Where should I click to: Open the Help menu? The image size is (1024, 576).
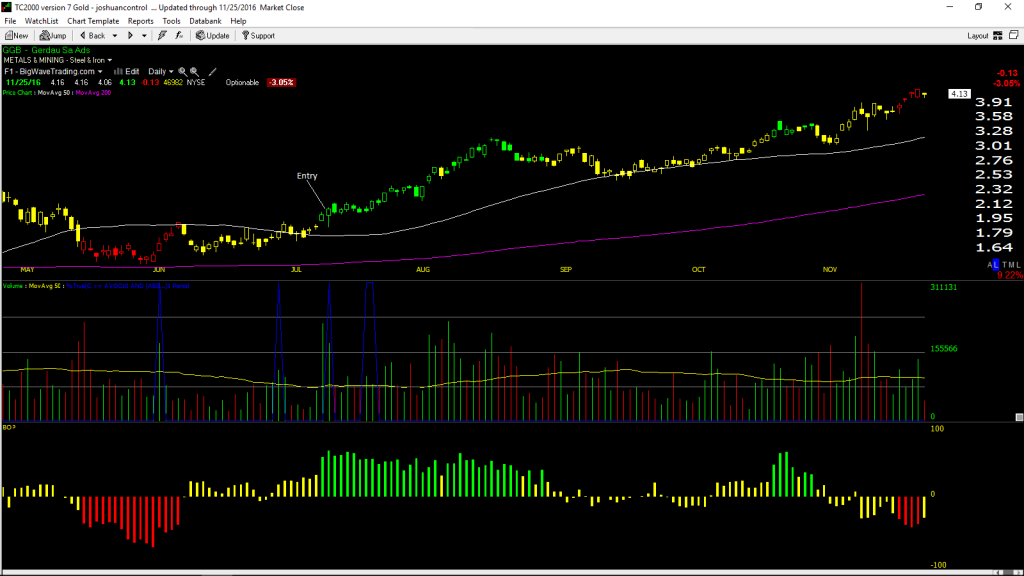[238, 21]
